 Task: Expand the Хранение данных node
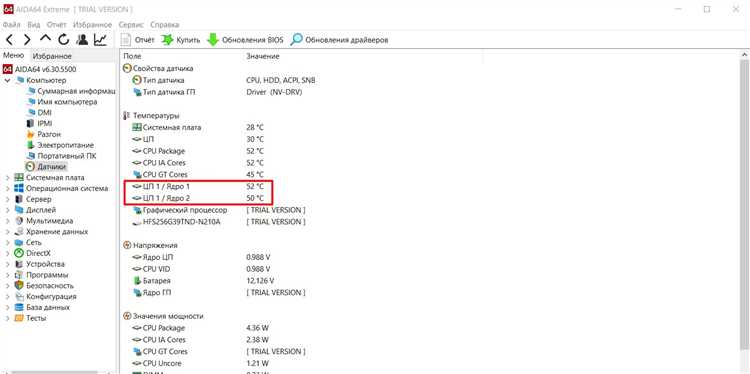point(7,231)
